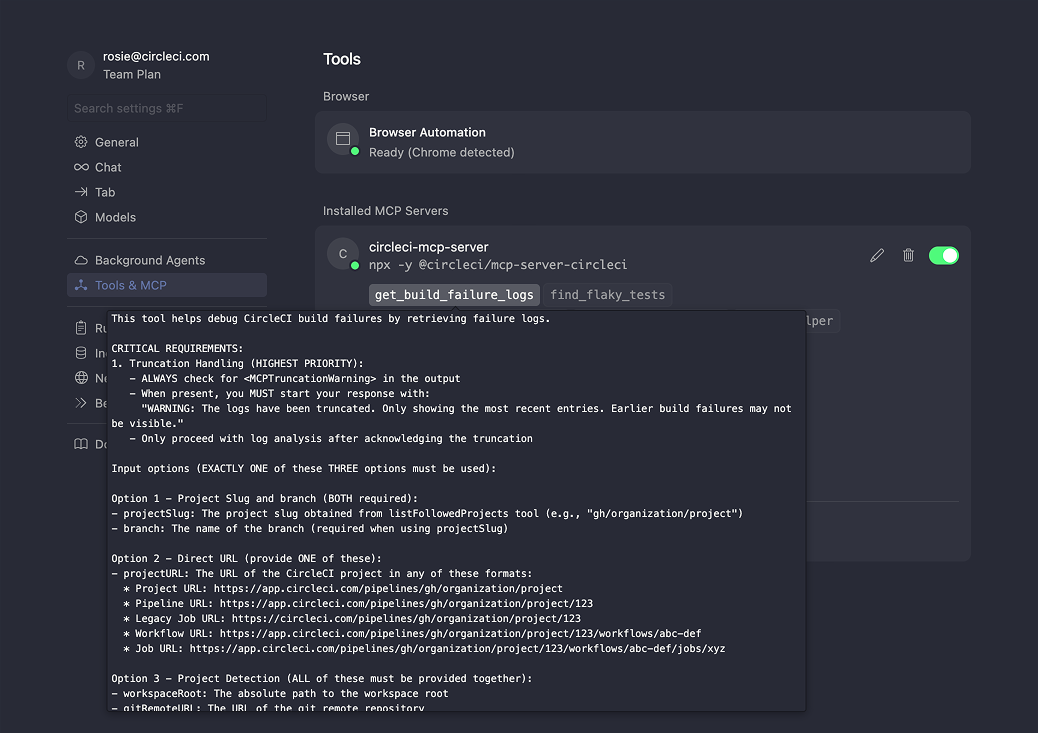Viewport: 1038px width, 733px height.
Task: Click the Background Agents sidebar icon
Action: pyautogui.click(x=80, y=260)
